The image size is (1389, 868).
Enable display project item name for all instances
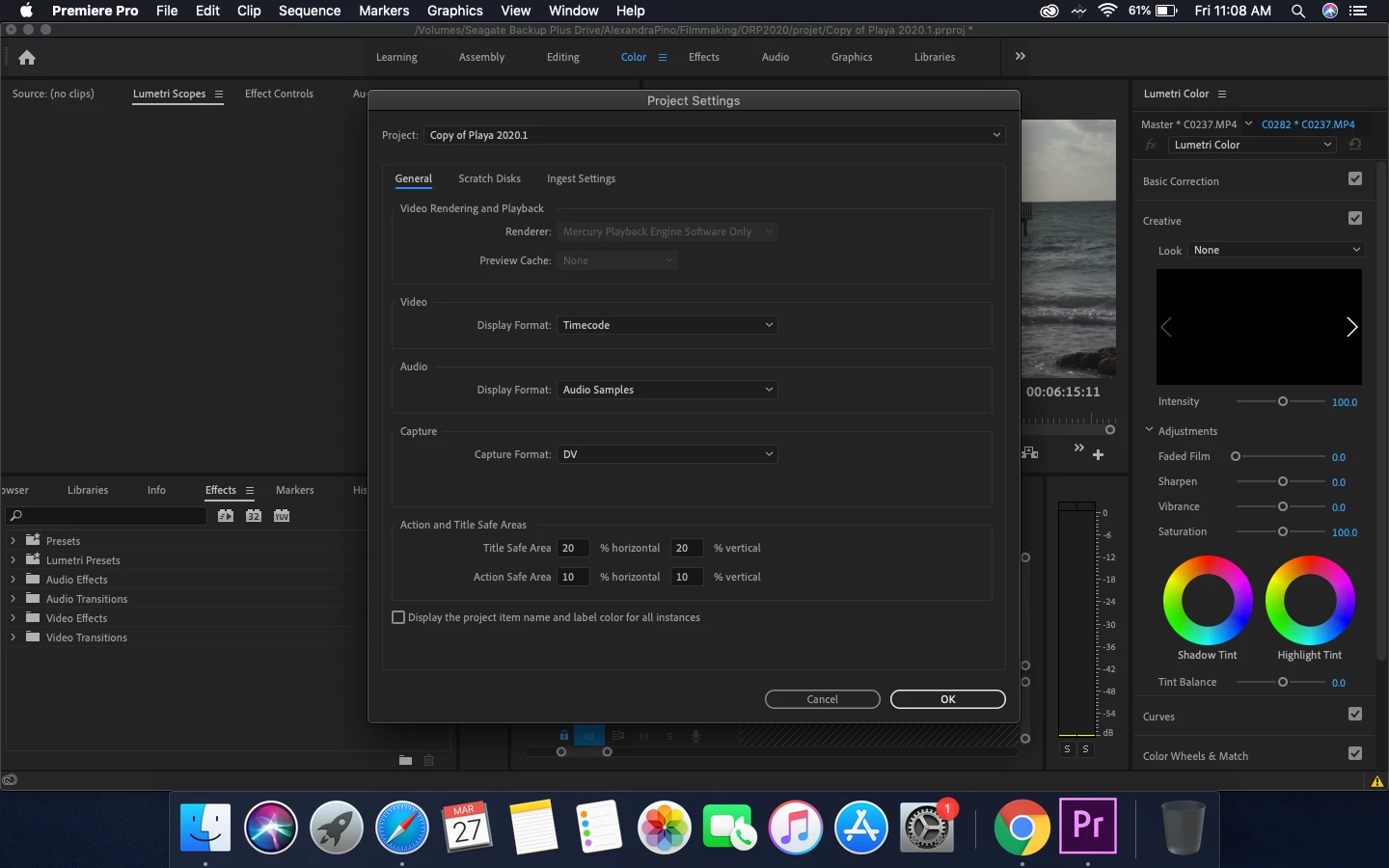398,618
